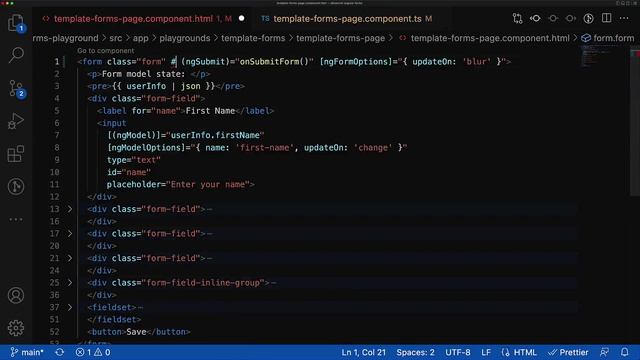The width and height of the screenshot is (640, 360).
Task: Click 'first-name' string in ngModelOptions
Action: pyautogui.click(x=264, y=147)
